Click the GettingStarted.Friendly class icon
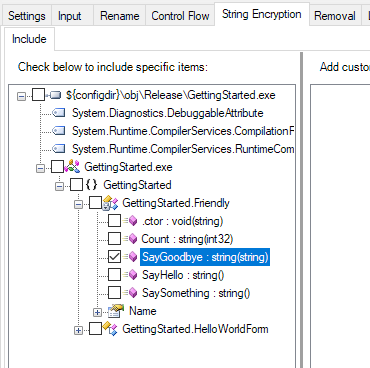370x368 pixels. [110, 203]
